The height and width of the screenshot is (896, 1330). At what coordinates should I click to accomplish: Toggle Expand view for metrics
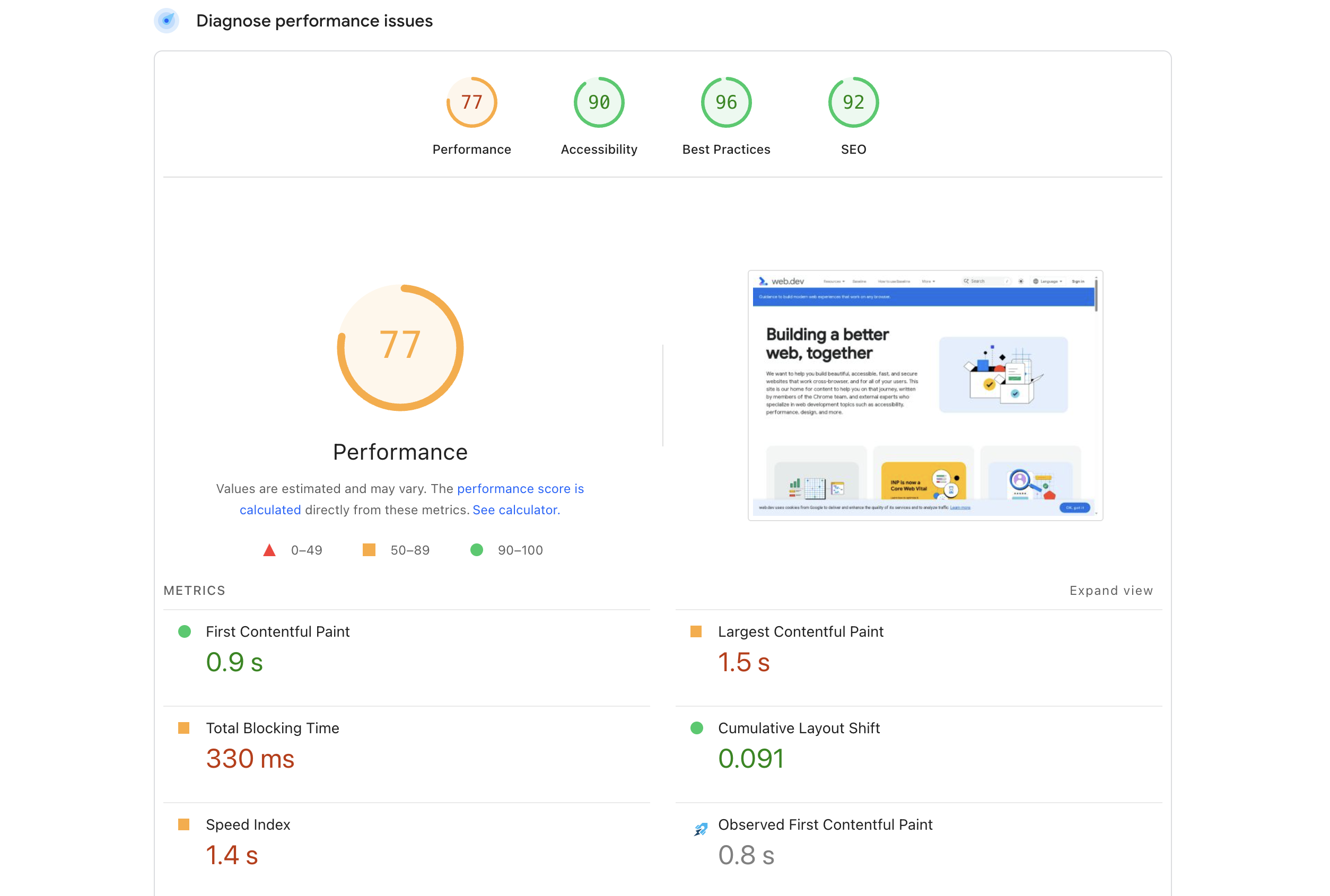point(1110,590)
